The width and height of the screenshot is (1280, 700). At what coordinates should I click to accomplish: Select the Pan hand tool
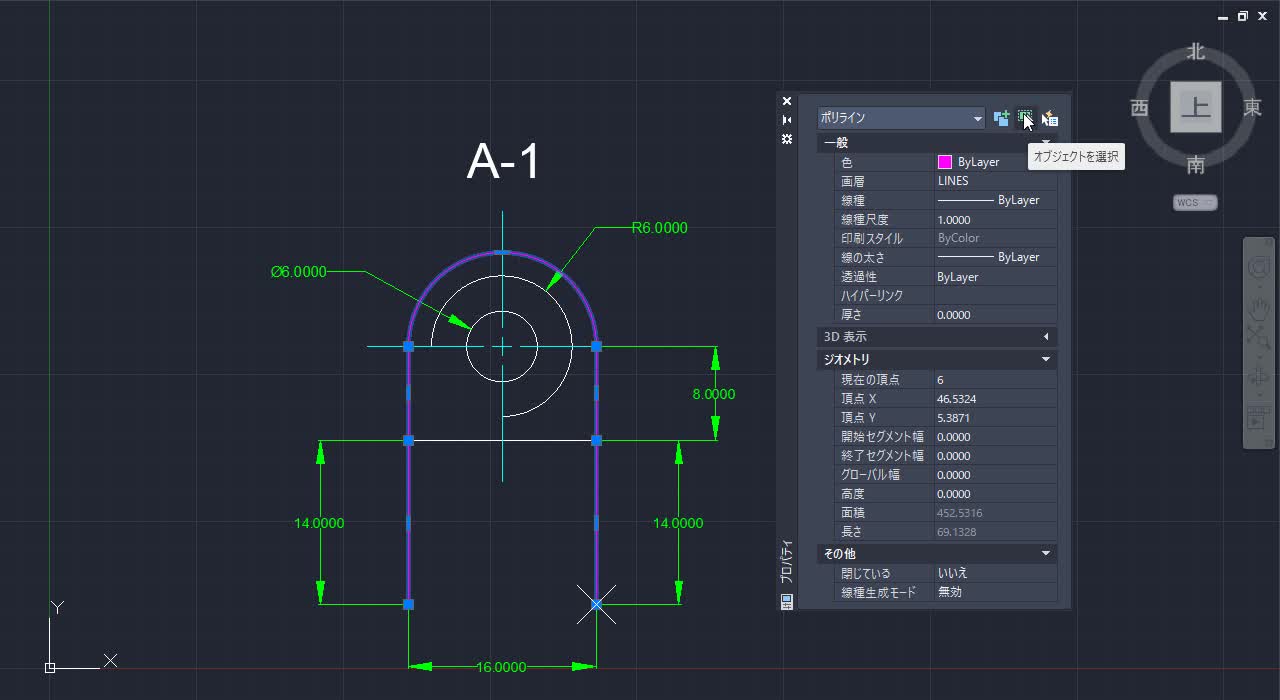click(x=1258, y=308)
